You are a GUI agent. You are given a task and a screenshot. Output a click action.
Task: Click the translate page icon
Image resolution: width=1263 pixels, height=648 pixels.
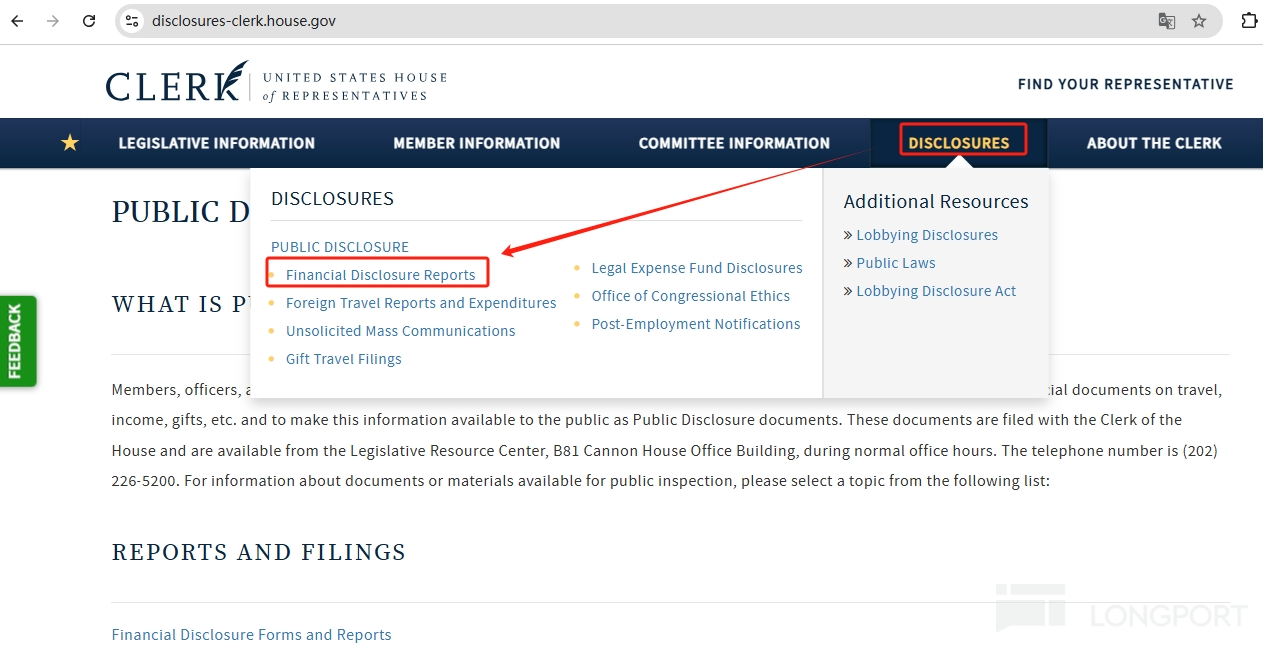[1166, 21]
